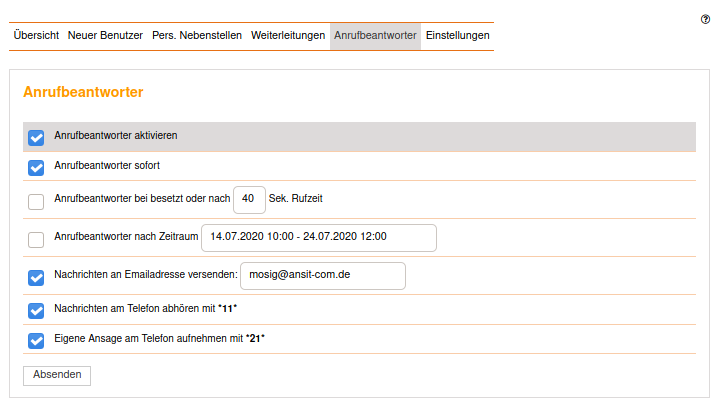
Task: Uncheck Nachrichten am Telefon abhören checkbox
Action: coord(36,311)
